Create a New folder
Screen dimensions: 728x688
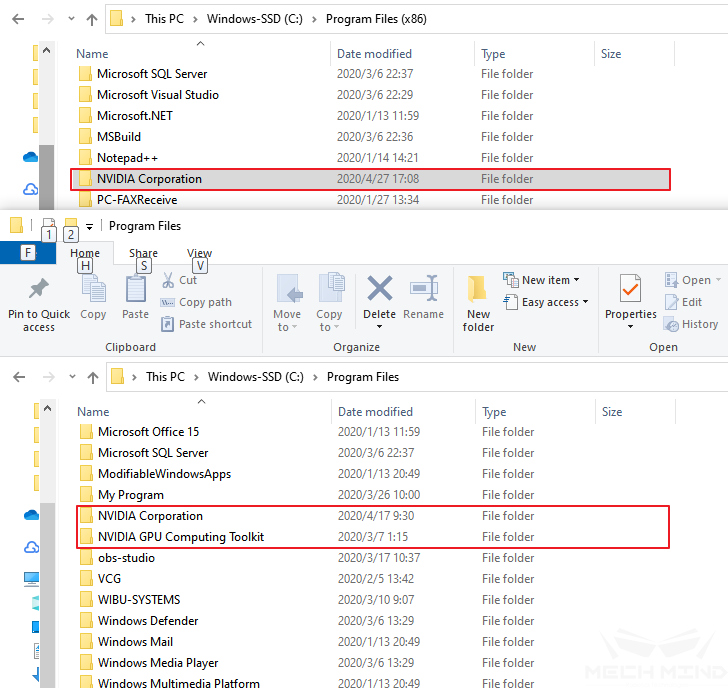tap(478, 303)
